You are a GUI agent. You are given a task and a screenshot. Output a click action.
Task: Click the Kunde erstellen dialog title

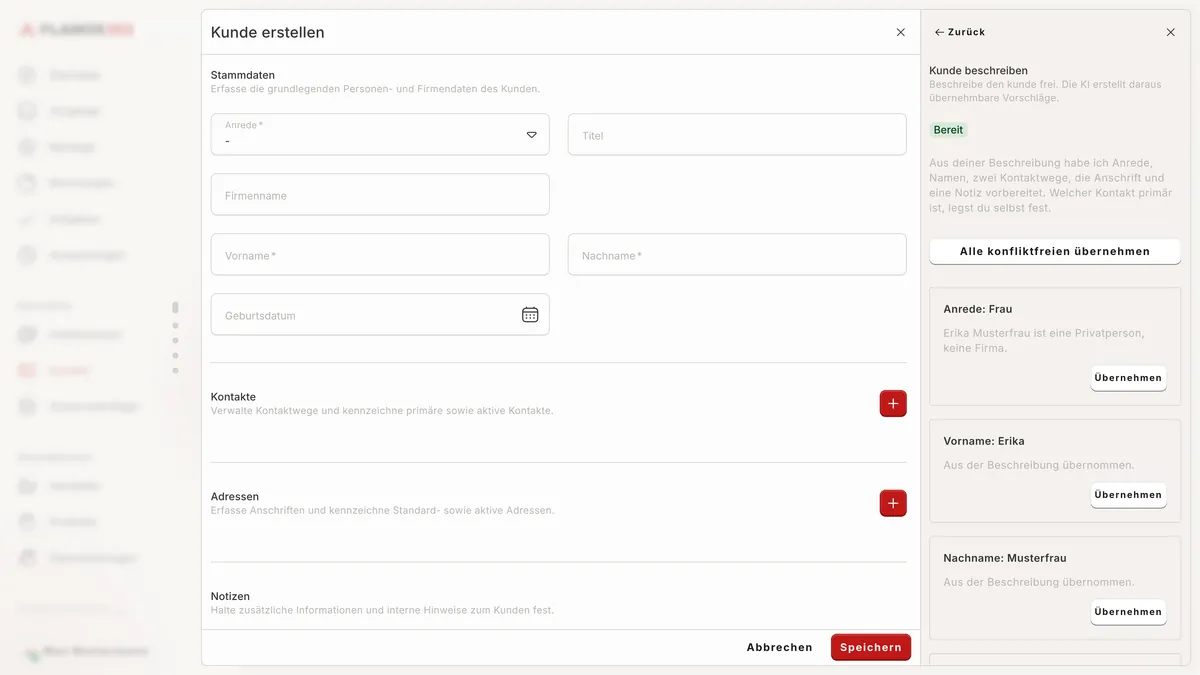pyautogui.click(x=268, y=32)
